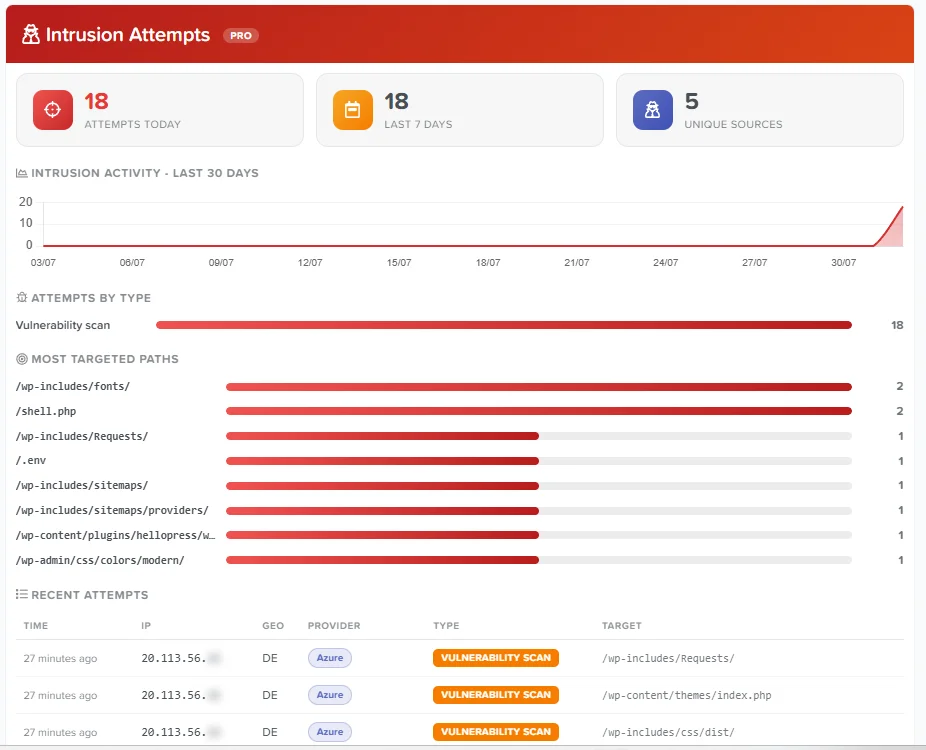Click the IP address in the /wp-includes/Requests/ row
This screenshot has height=750, width=926.
pyautogui.click(x=181, y=658)
